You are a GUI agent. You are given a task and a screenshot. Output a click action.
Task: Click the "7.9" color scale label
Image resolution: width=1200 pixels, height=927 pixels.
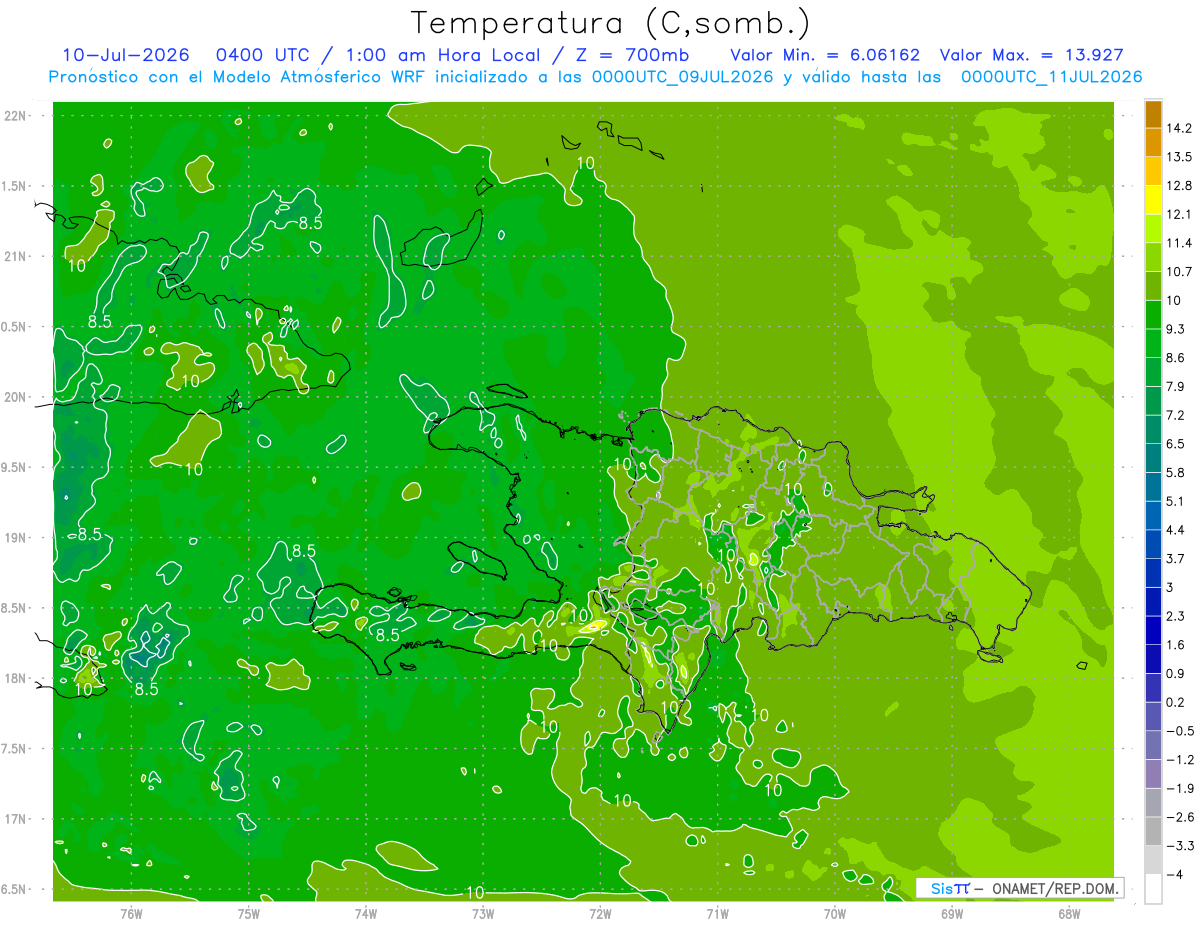click(1175, 386)
